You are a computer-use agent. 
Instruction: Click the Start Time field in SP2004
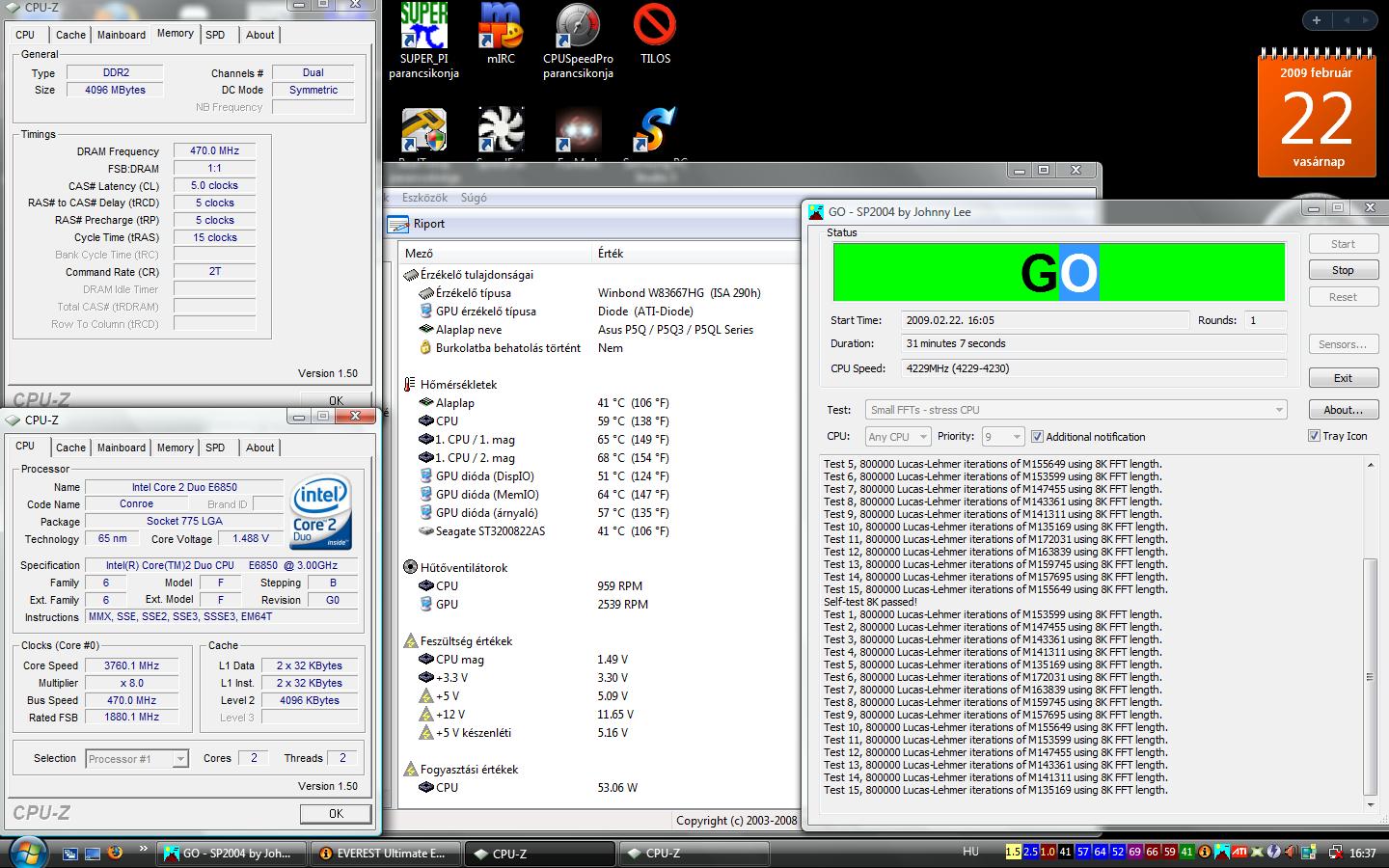pyautogui.click(x=1046, y=320)
